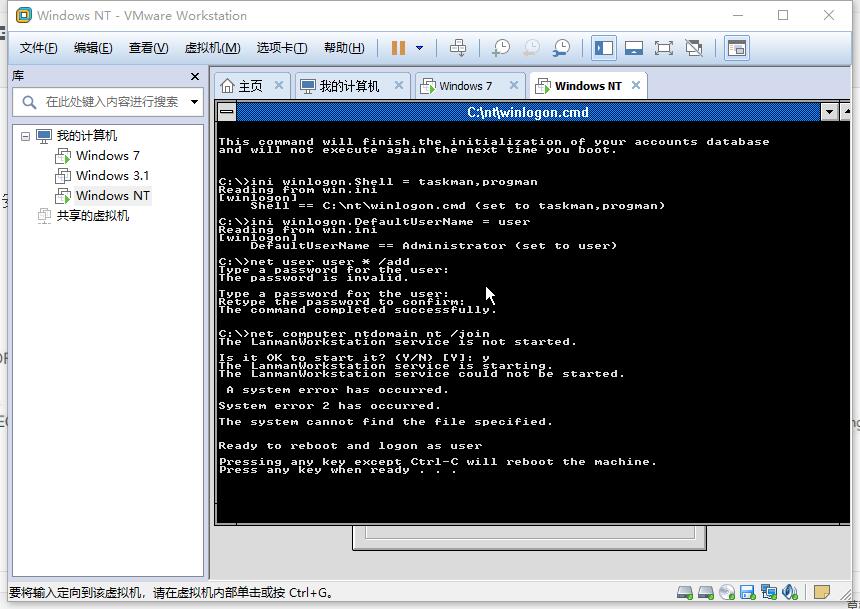Close the 我的计算机 tab
860x609 pixels.
pos(399,85)
